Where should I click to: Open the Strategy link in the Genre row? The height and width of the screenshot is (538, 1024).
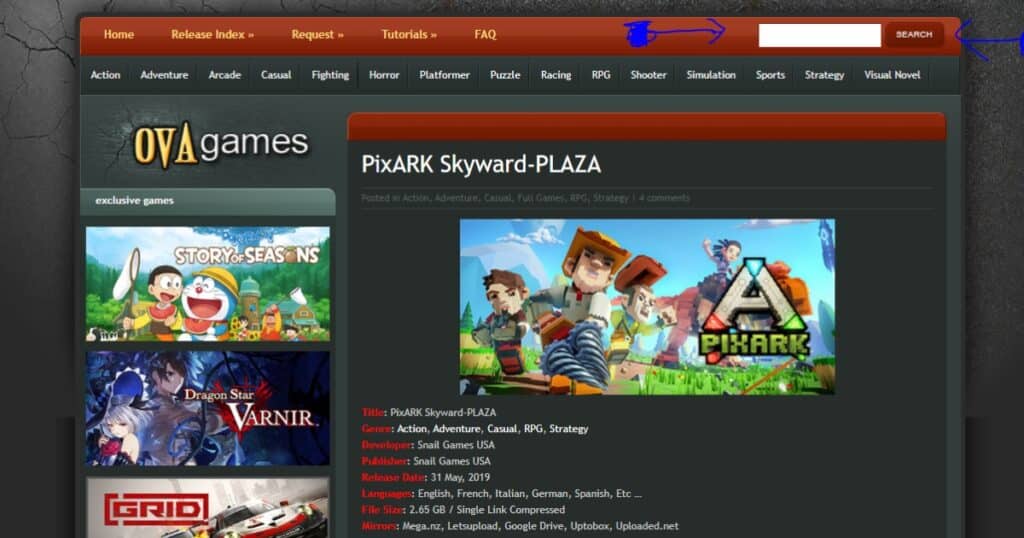click(x=568, y=429)
